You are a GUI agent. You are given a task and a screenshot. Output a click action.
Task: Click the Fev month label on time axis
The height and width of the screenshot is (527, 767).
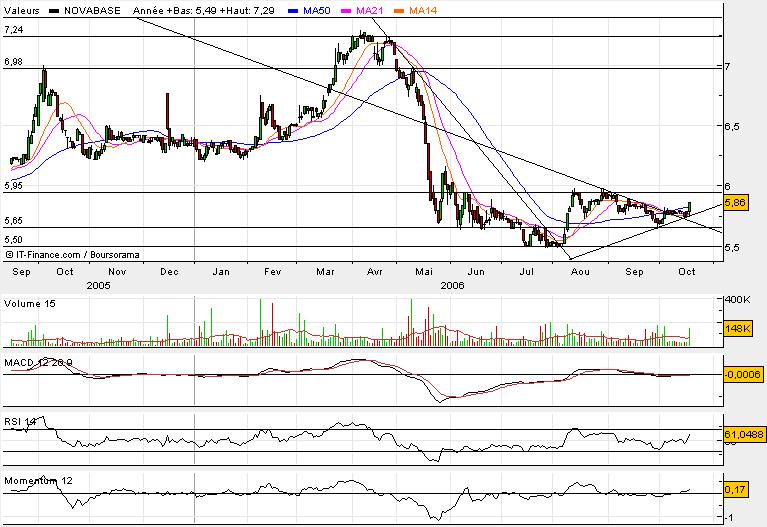272,272
